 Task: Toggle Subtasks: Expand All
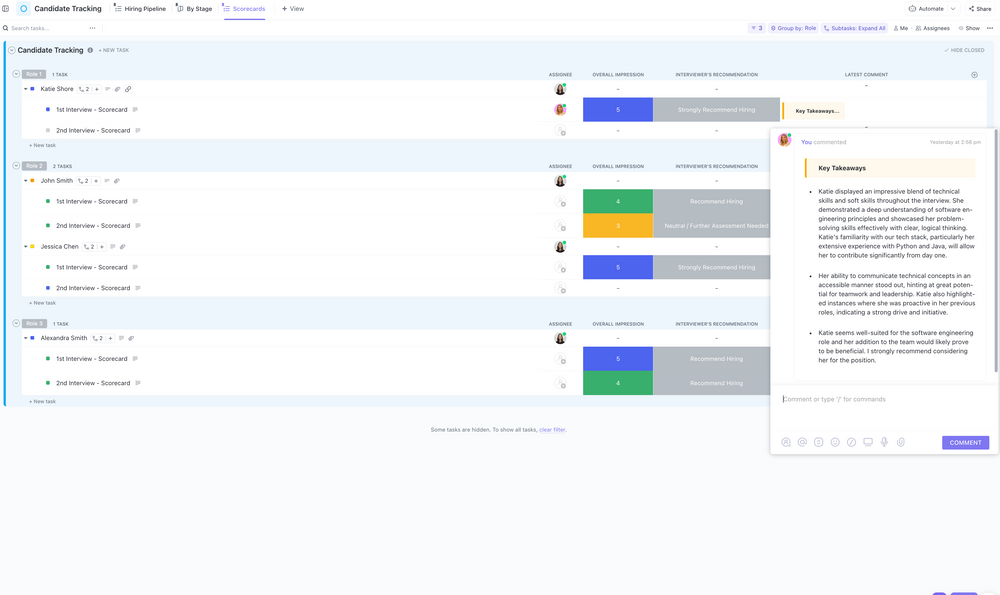[x=854, y=28]
